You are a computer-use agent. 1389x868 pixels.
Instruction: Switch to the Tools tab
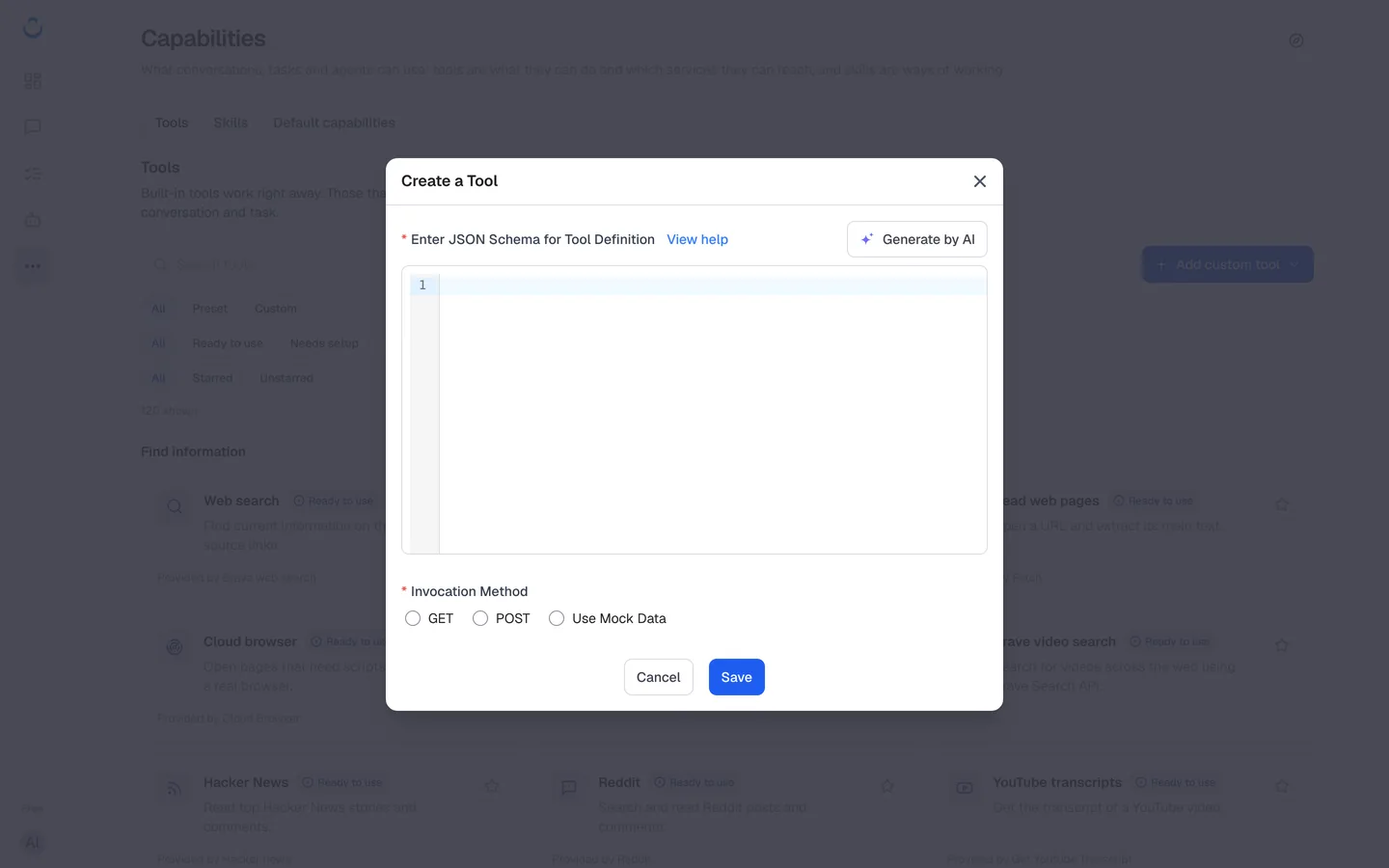coord(172,122)
